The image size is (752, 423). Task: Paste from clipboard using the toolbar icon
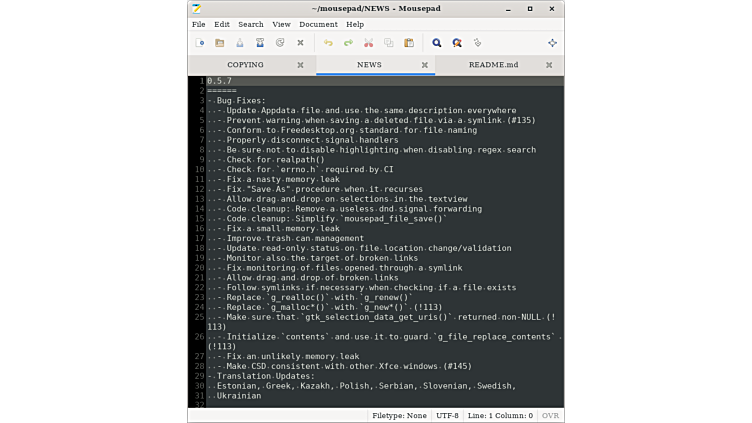408,43
